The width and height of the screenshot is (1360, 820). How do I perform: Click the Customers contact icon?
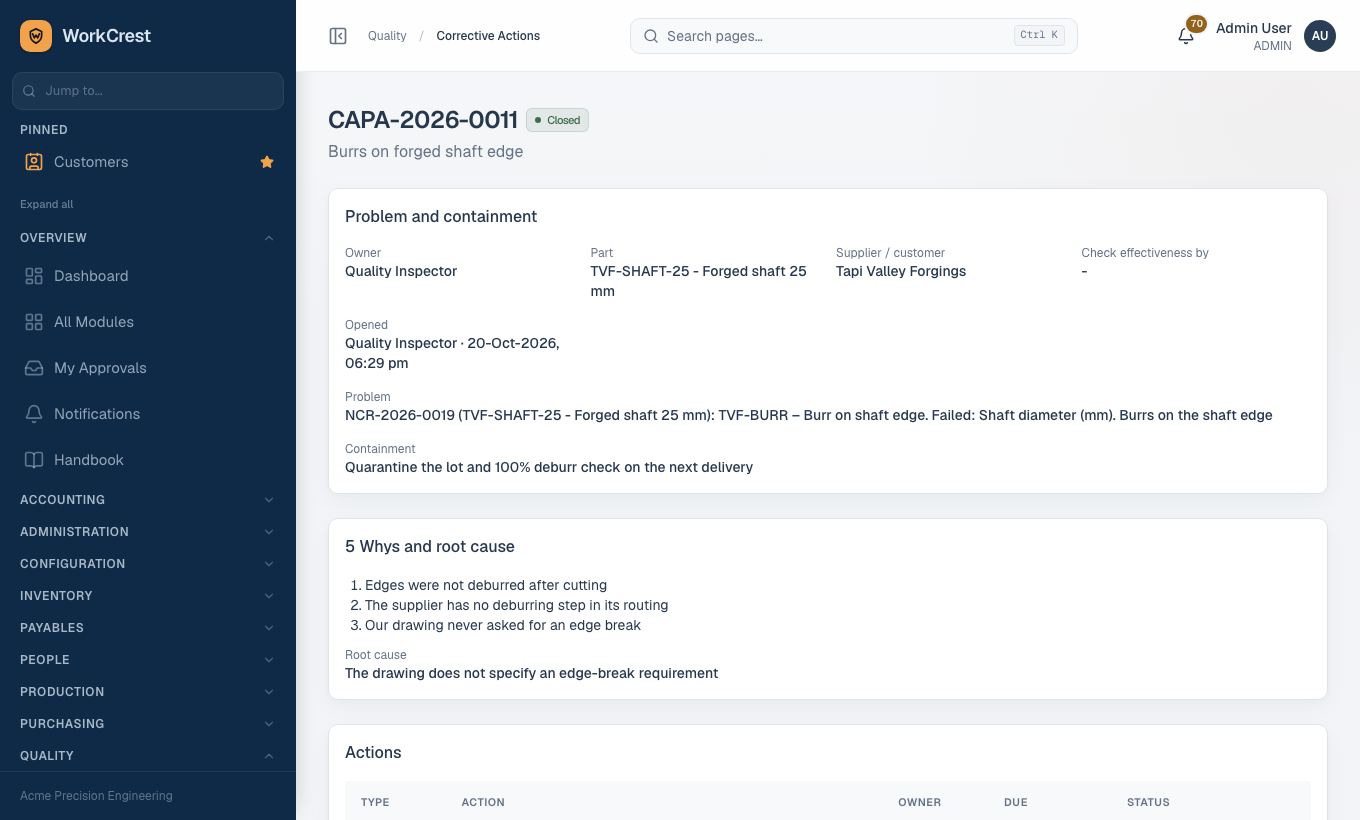[x=34, y=162]
